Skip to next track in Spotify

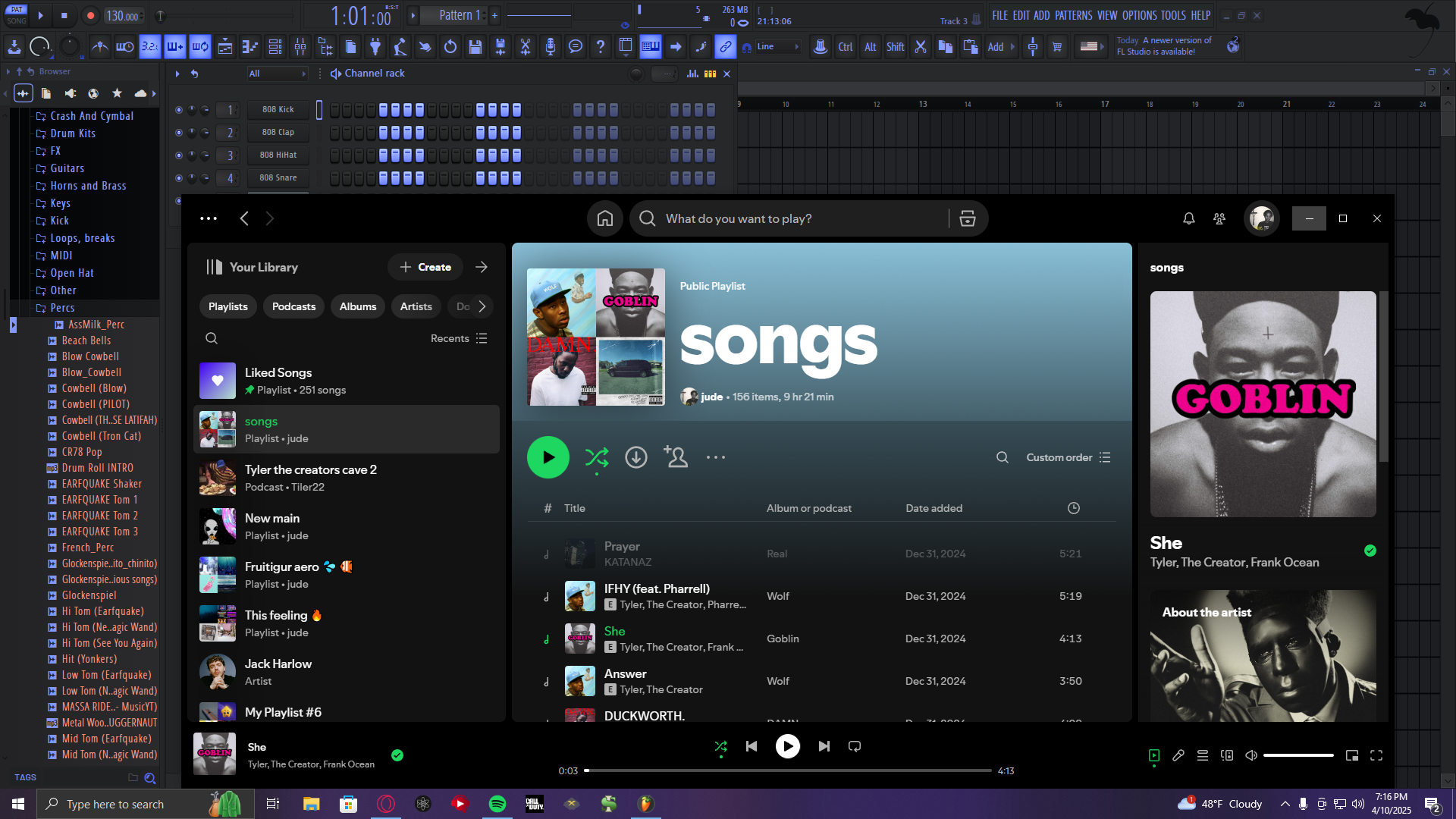click(x=824, y=746)
